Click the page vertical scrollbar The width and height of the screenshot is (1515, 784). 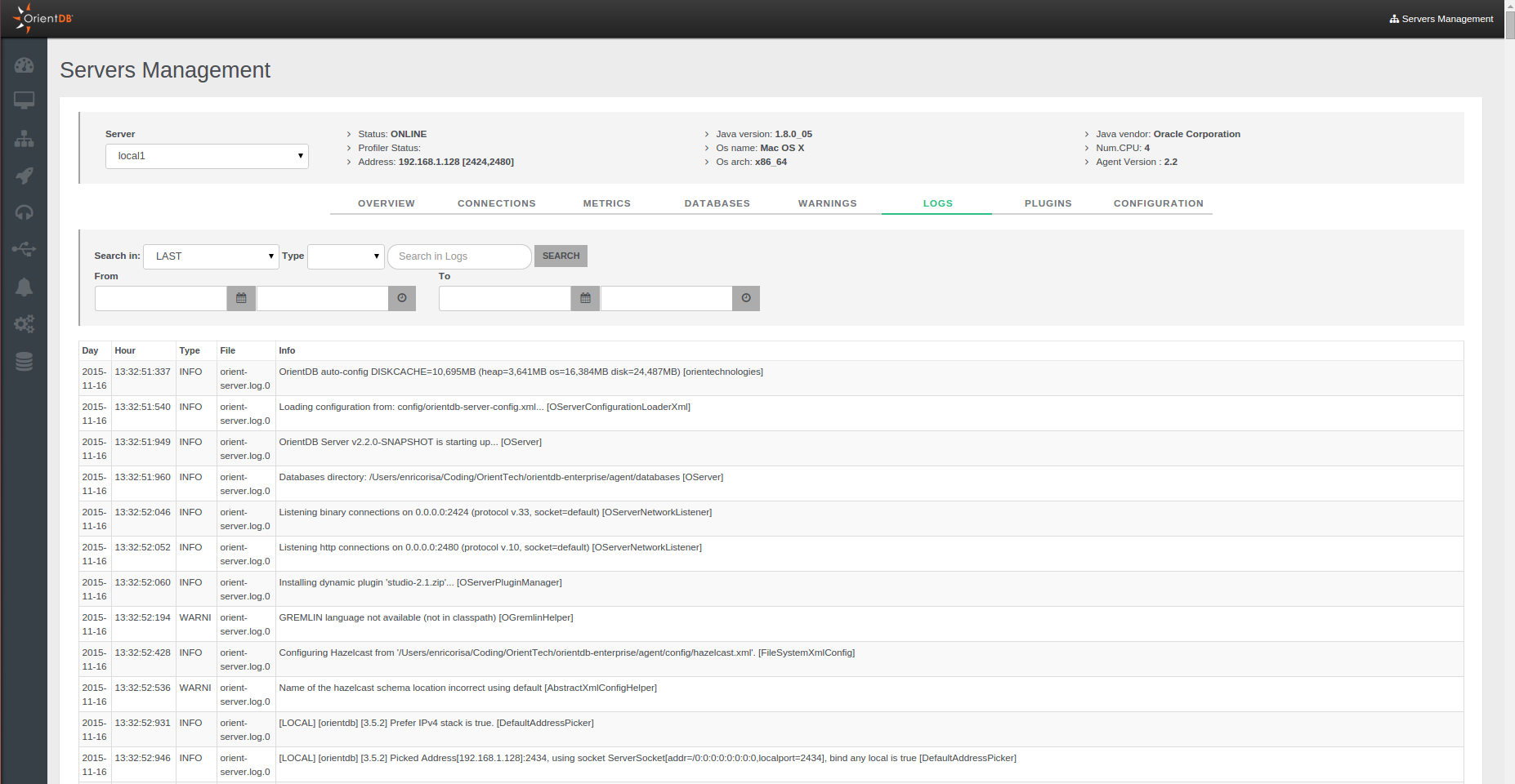(x=1509, y=408)
